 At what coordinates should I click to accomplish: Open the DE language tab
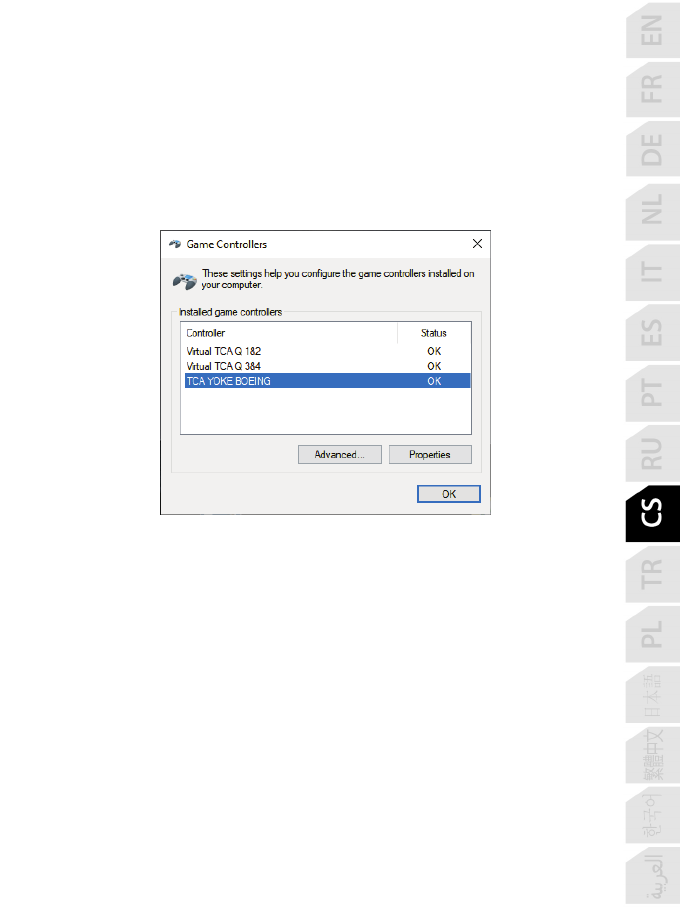tap(652, 150)
